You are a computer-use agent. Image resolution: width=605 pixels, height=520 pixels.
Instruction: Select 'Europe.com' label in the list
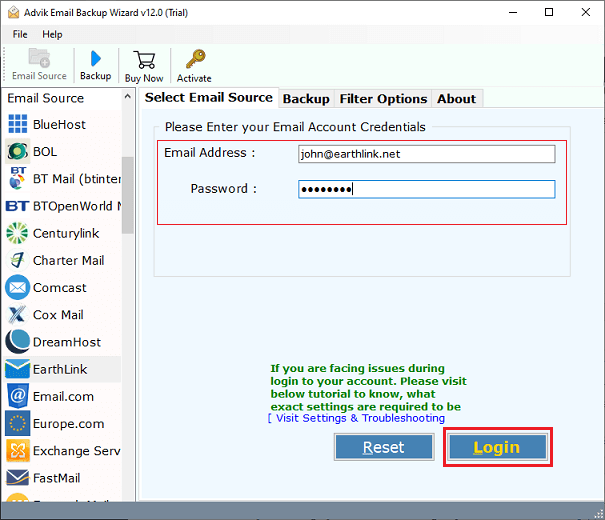69,424
